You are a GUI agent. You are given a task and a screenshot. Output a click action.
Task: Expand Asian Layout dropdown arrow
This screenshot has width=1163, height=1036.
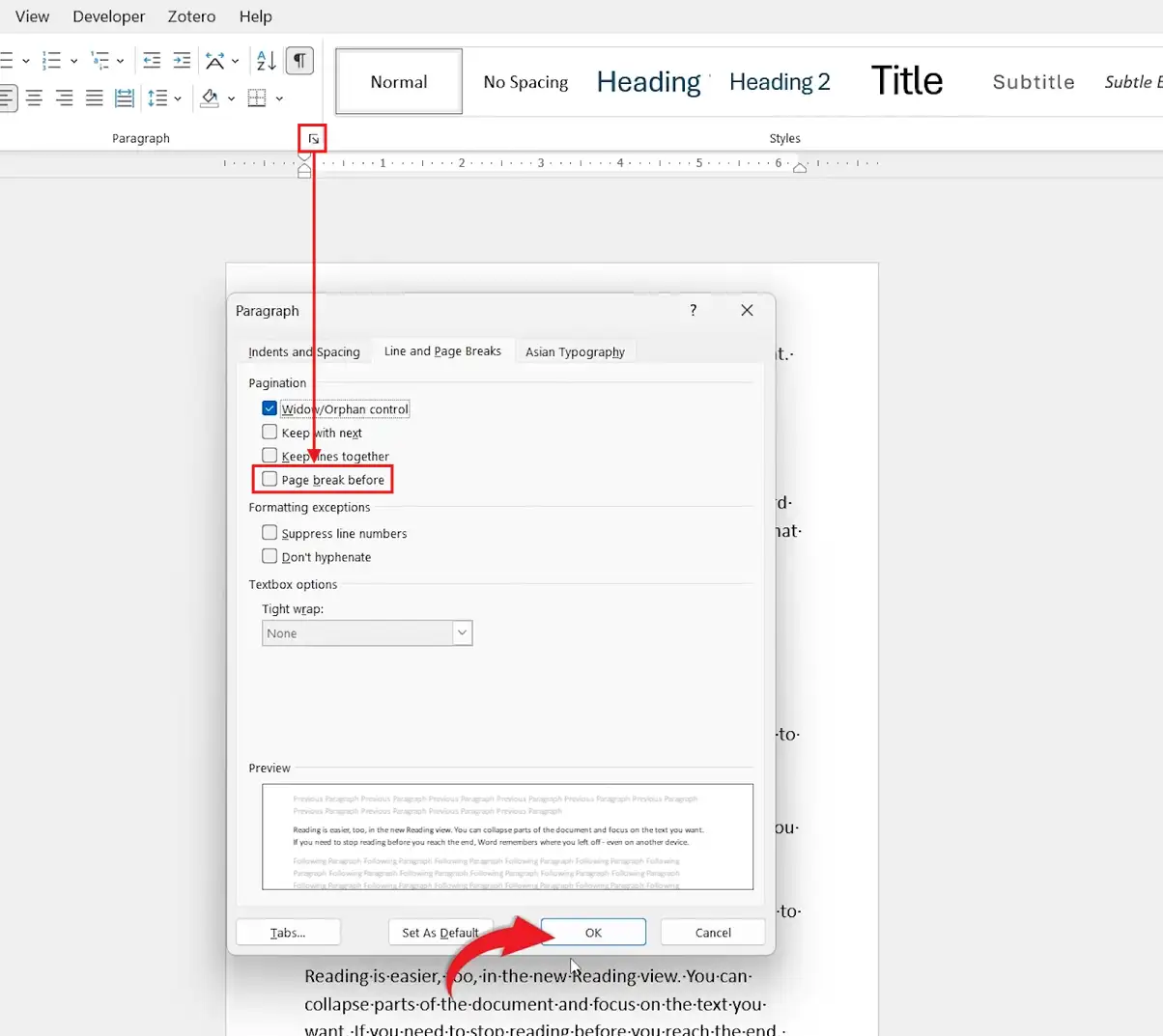(x=236, y=61)
